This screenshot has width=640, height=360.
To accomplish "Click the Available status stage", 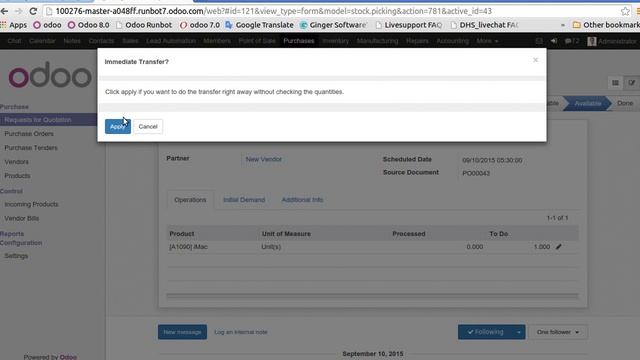I will pos(587,103).
